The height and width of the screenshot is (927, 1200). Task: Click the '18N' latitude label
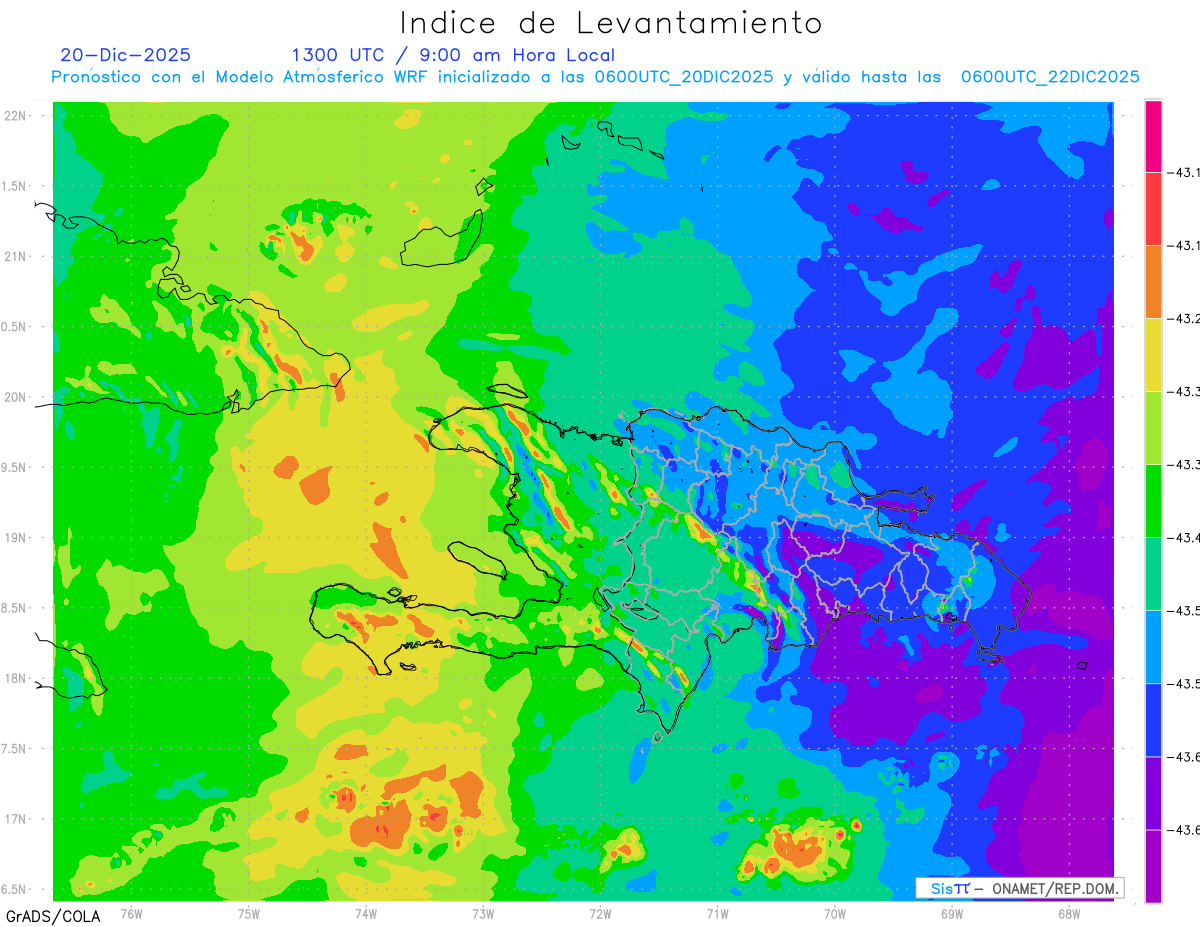point(16,679)
